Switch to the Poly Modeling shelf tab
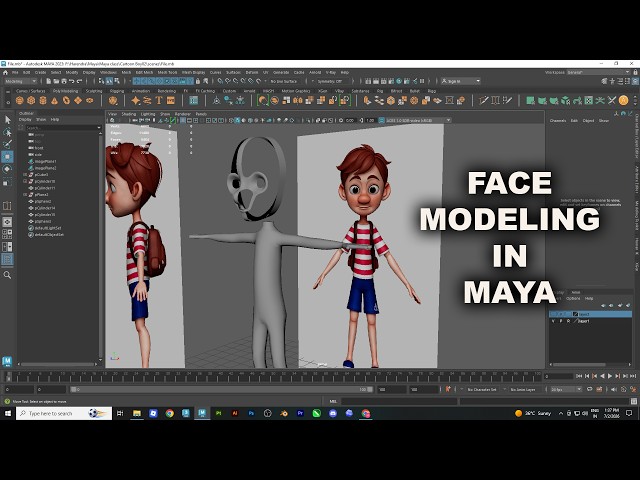Viewport: 640px width, 480px height. tap(65, 91)
